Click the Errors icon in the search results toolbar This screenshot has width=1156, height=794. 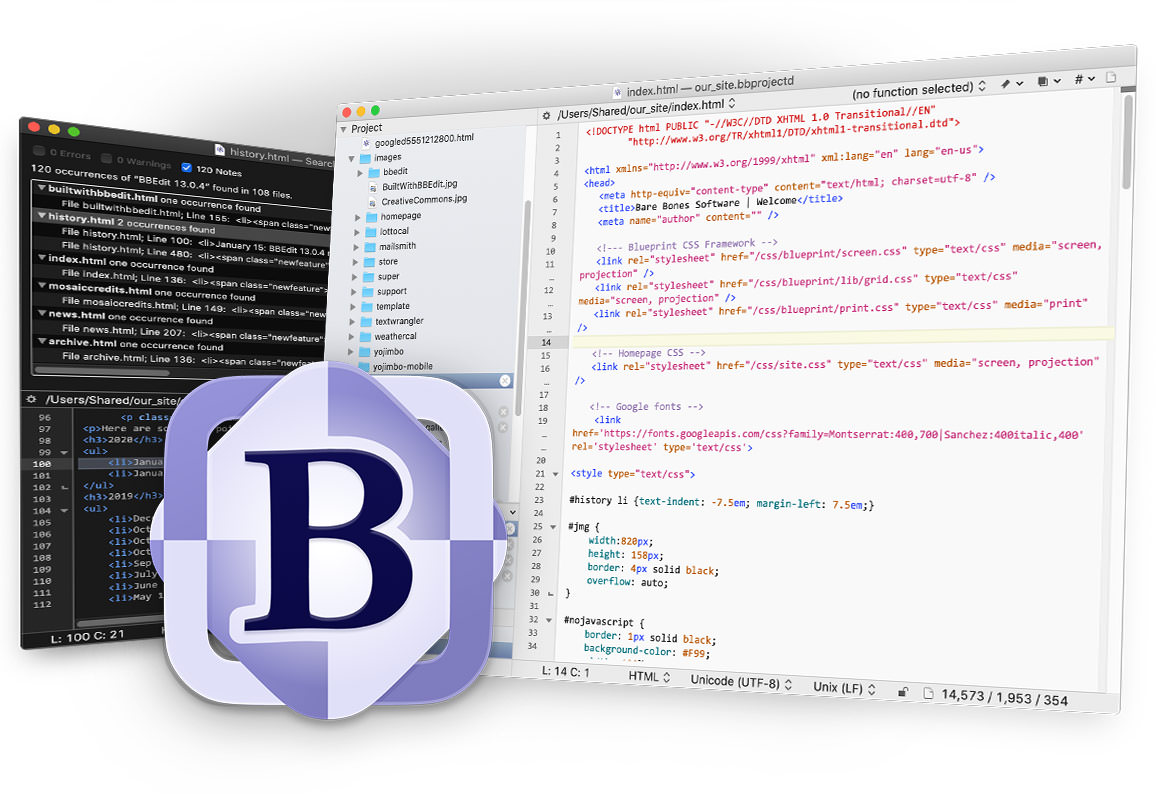click(x=38, y=151)
